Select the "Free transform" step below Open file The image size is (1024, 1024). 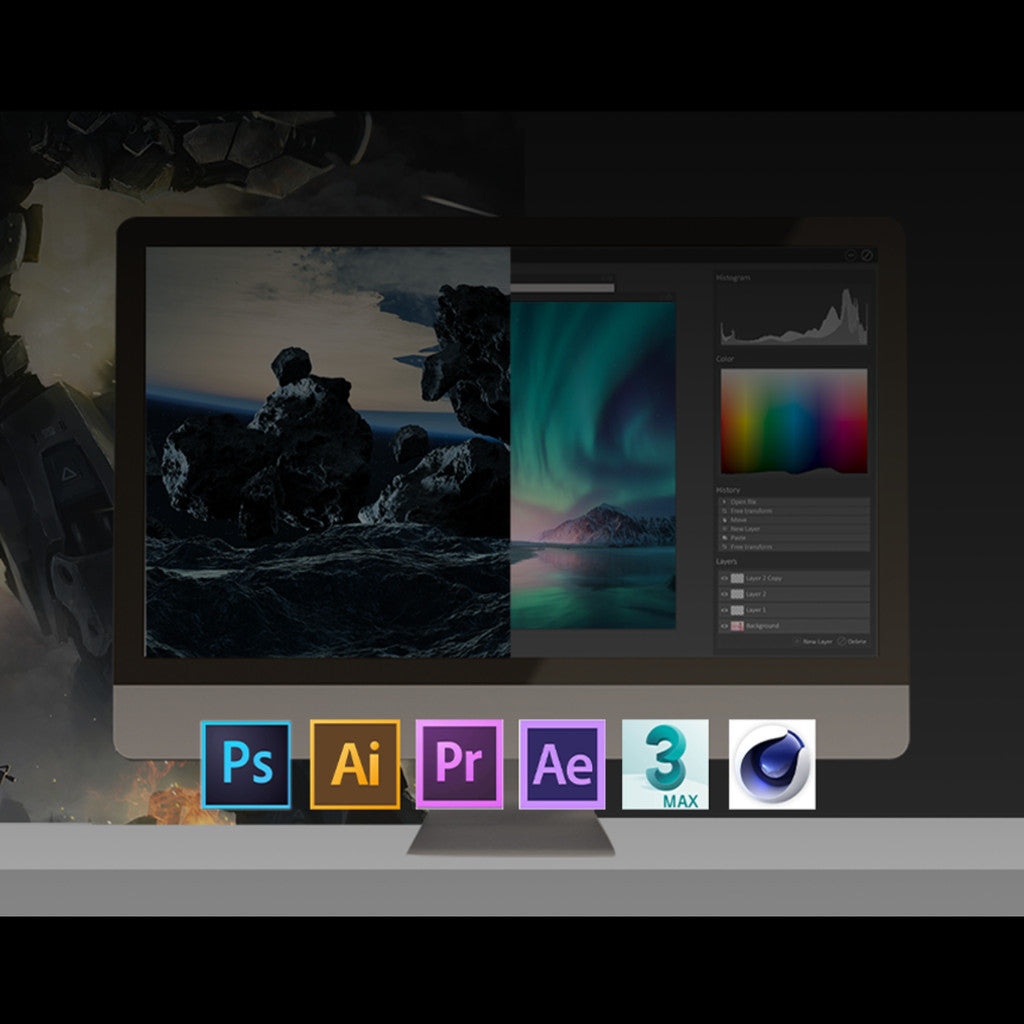(x=793, y=511)
